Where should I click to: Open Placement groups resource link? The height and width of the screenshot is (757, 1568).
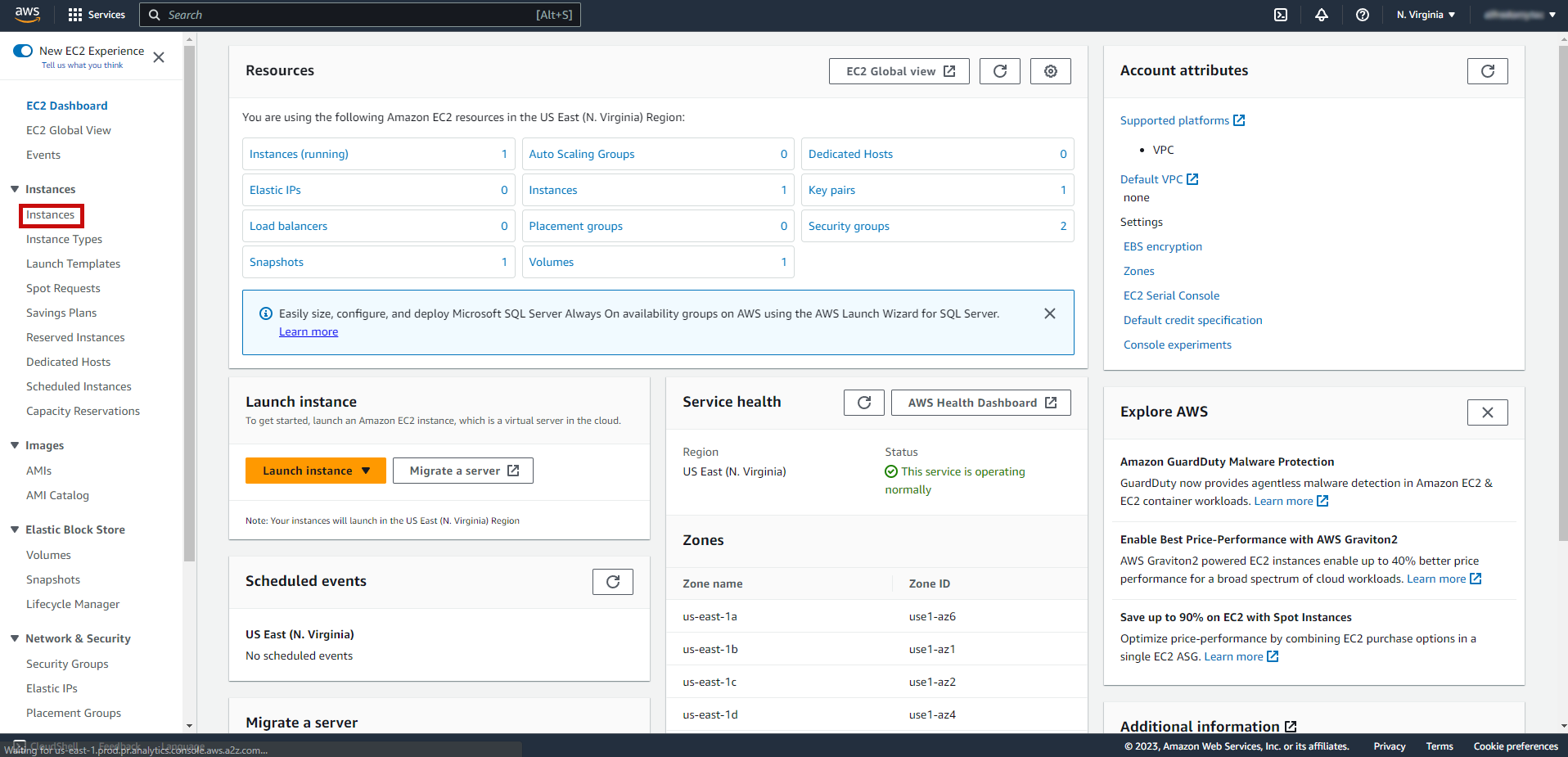[575, 226]
